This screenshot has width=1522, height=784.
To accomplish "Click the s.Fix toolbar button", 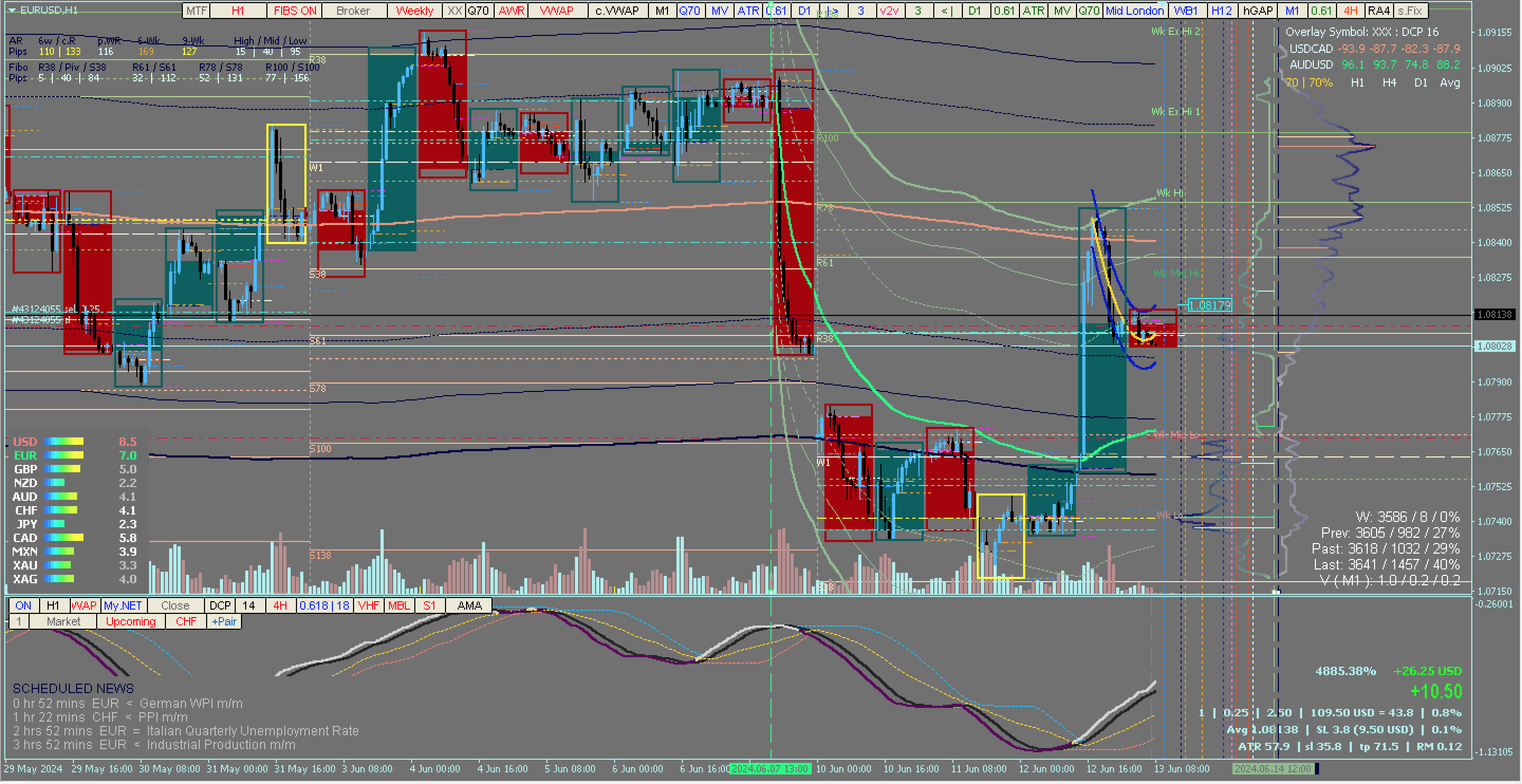I will [1410, 11].
